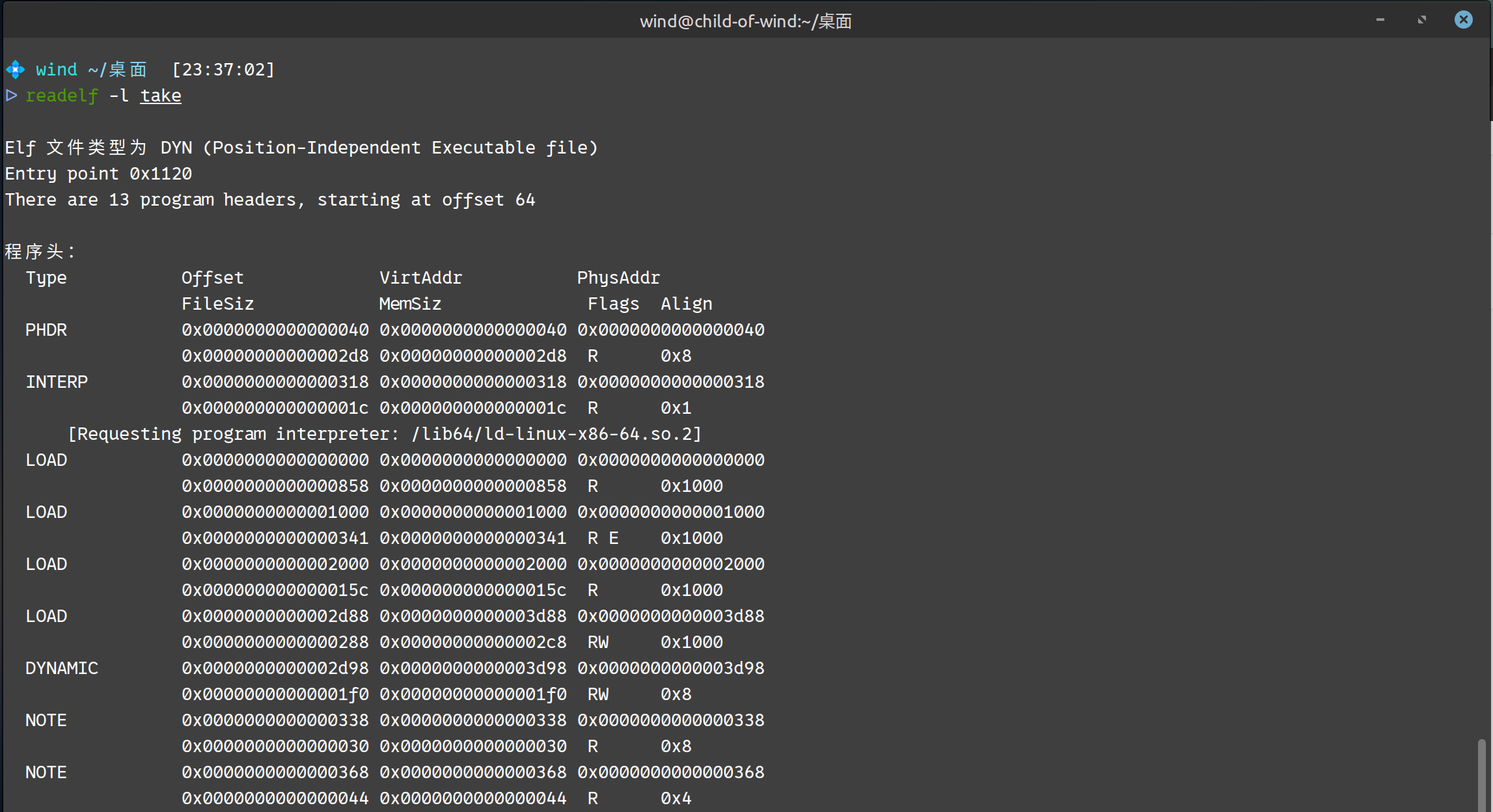The image size is (1493, 812).
Task: Click the blue prompt diamond icon
Action: [16, 70]
